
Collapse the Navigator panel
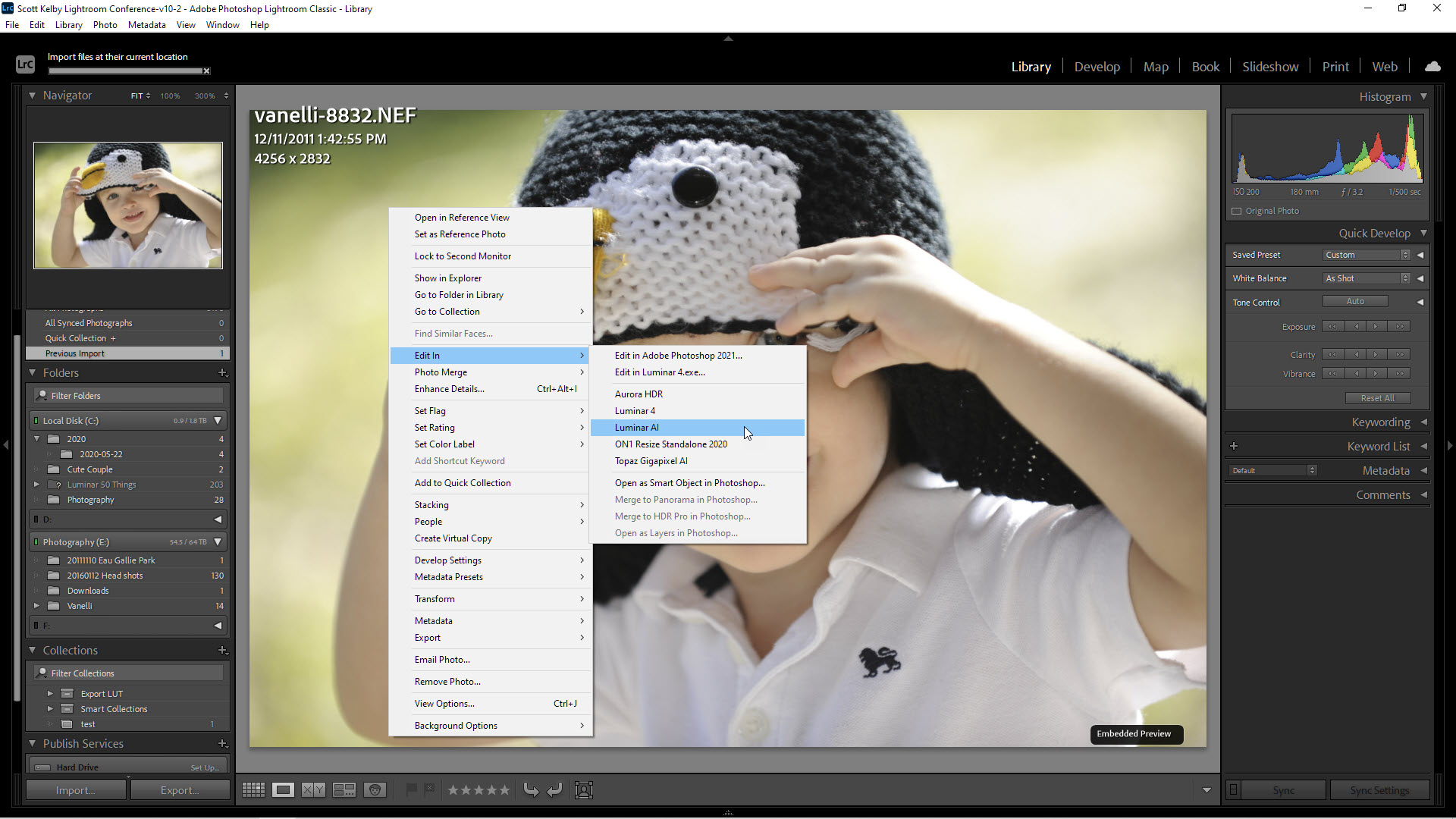click(x=33, y=96)
